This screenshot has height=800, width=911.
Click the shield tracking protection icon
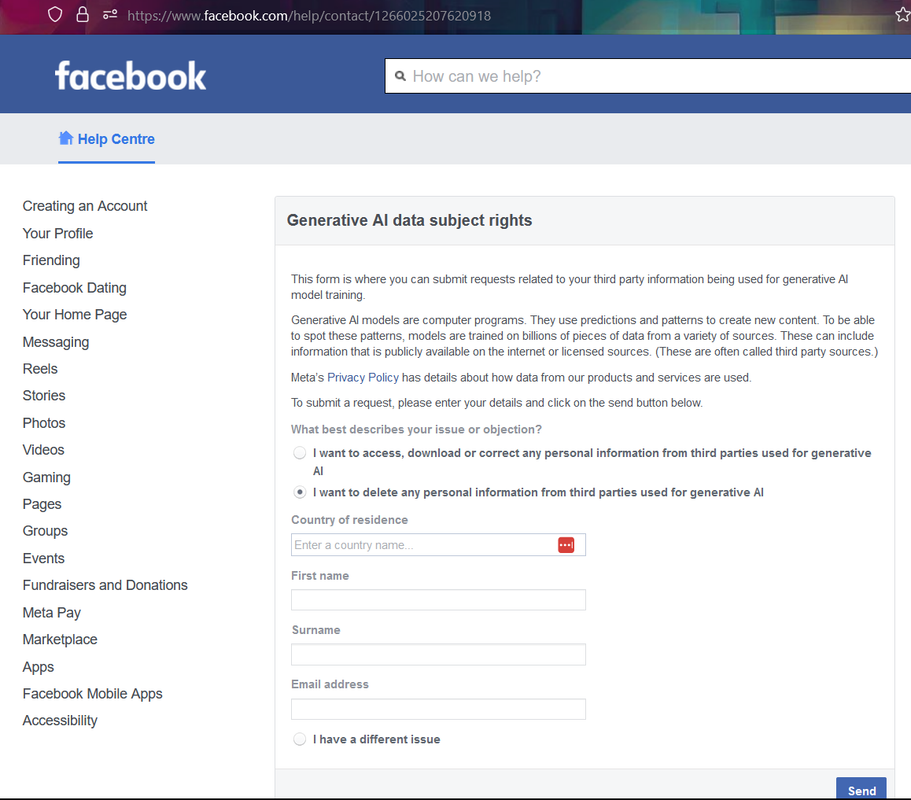pyautogui.click(x=55, y=15)
